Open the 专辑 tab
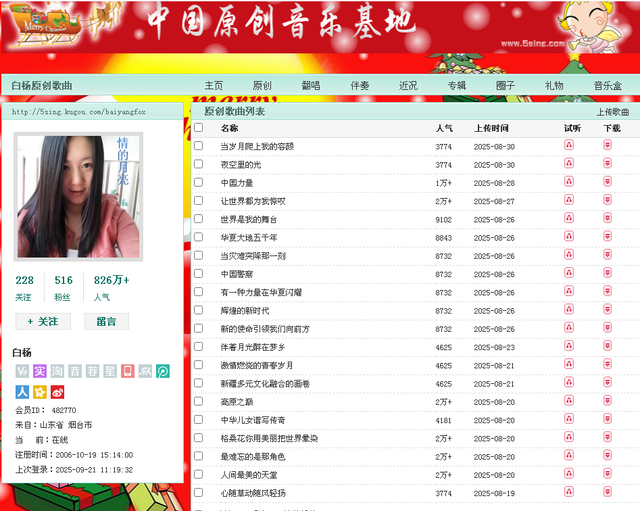 click(457, 85)
